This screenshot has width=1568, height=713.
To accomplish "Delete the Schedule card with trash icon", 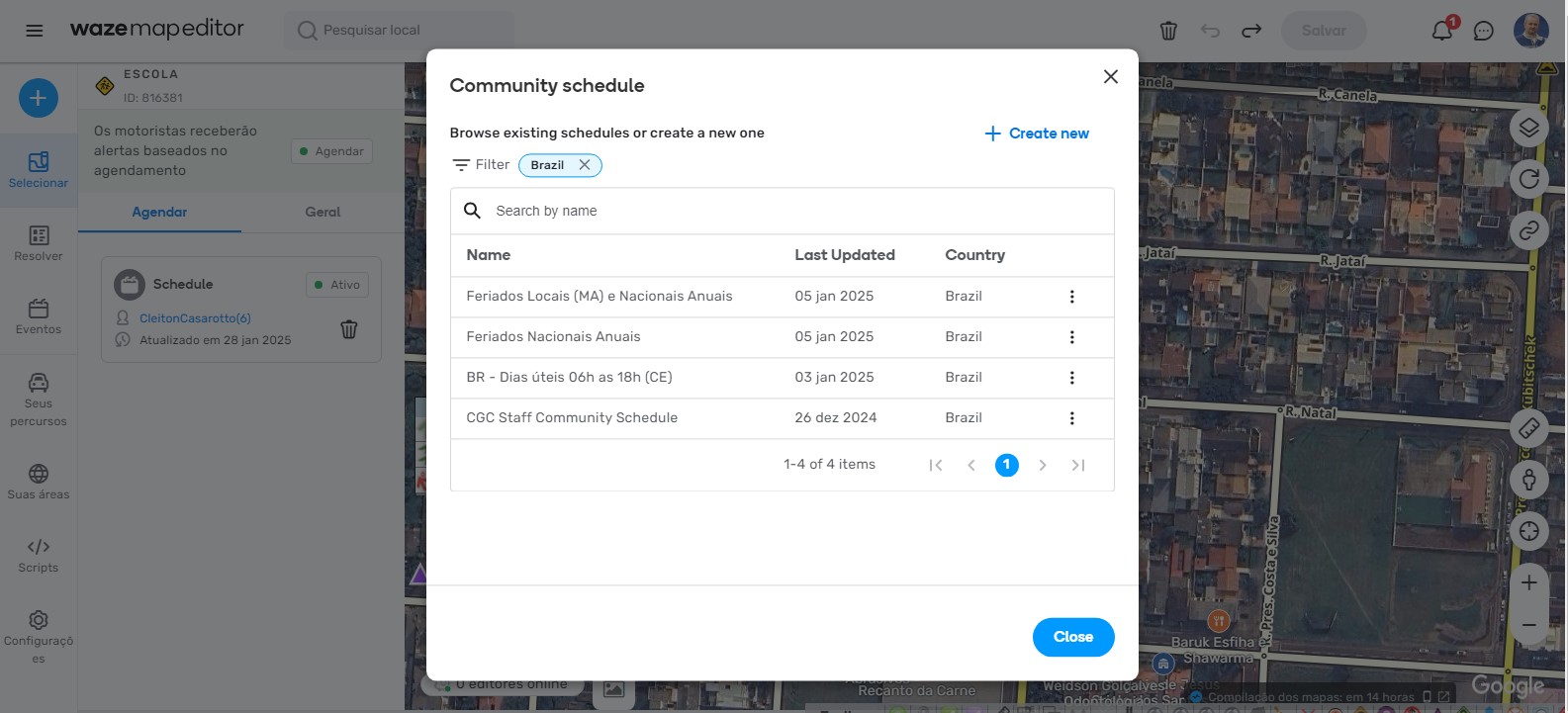I will [x=349, y=329].
